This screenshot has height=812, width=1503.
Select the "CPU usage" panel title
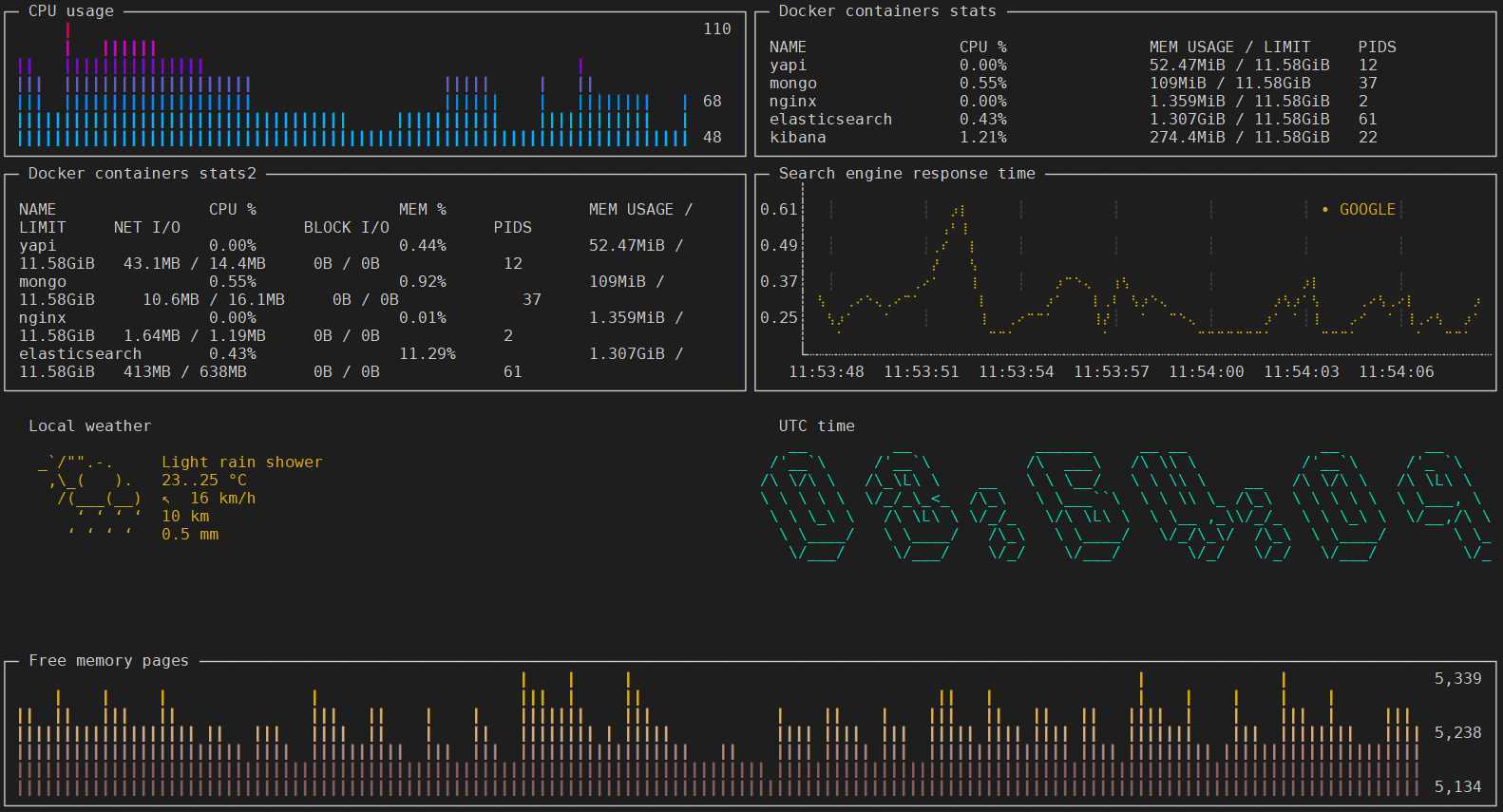point(71,10)
